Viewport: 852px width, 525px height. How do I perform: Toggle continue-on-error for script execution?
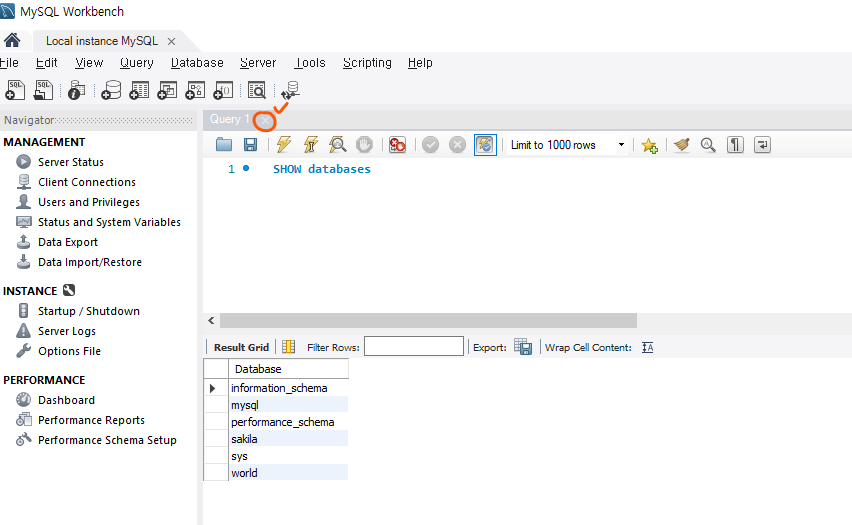(397, 145)
